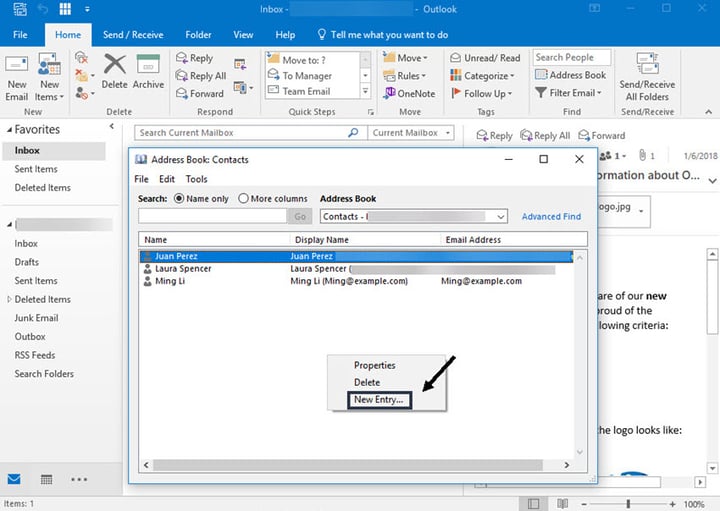Viewport: 720px width, 511px height.
Task: Click the Advanced Find link
Action: (551, 216)
